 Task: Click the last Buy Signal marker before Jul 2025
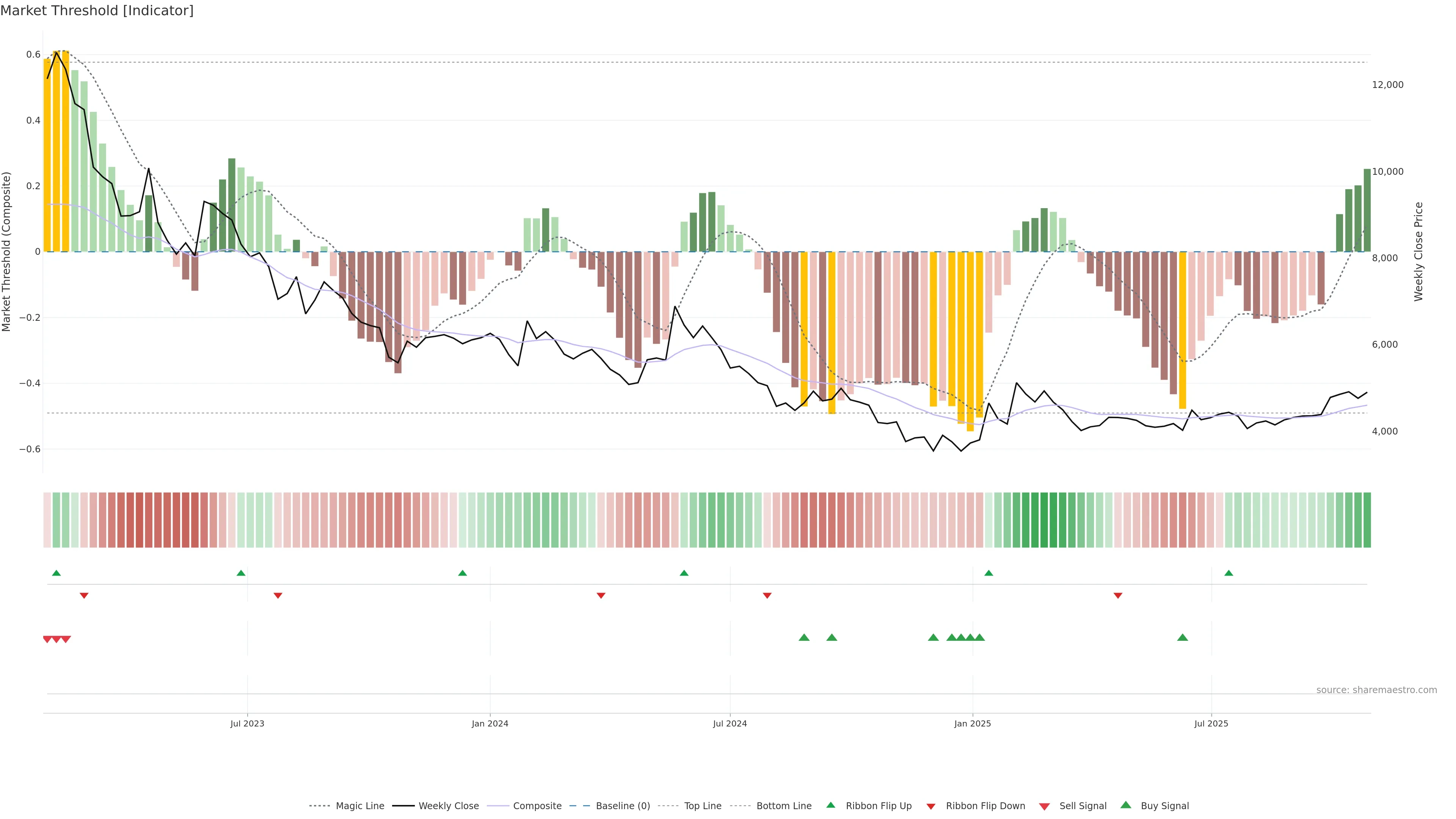pyautogui.click(x=1183, y=637)
